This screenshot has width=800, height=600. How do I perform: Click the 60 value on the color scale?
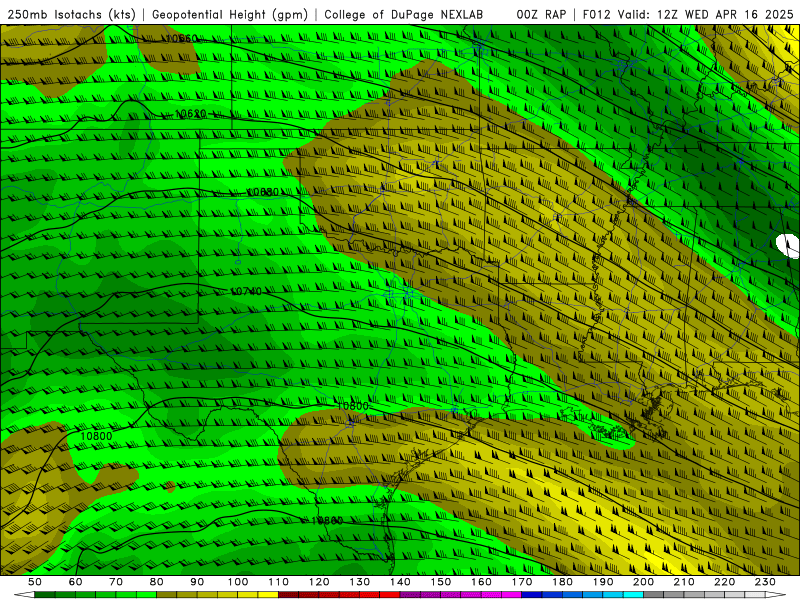(x=75, y=582)
